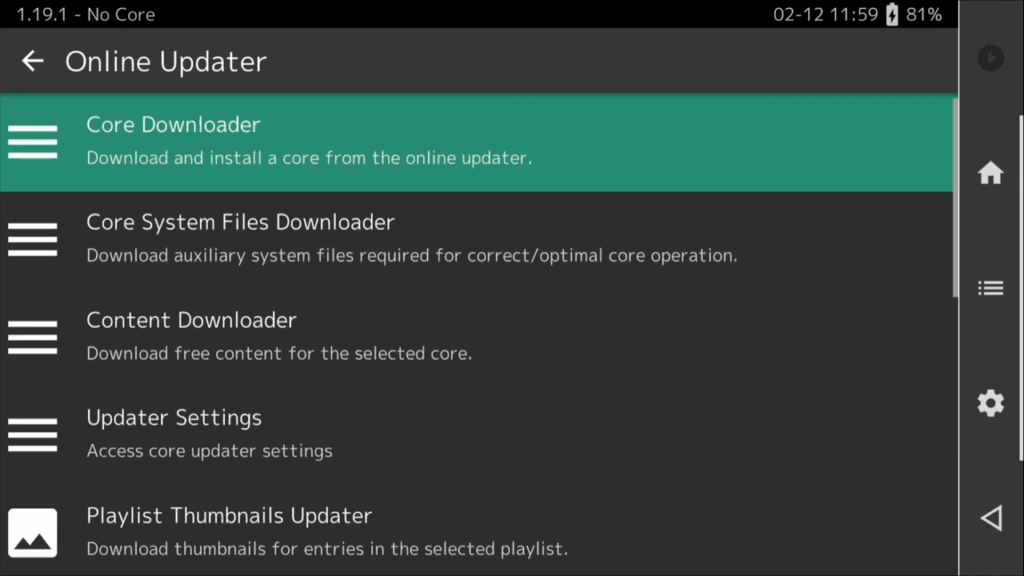The width and height of the screenshot is (1024, 576).
Task: Click the Online Updater page title
Action: [x=166, y=61]
